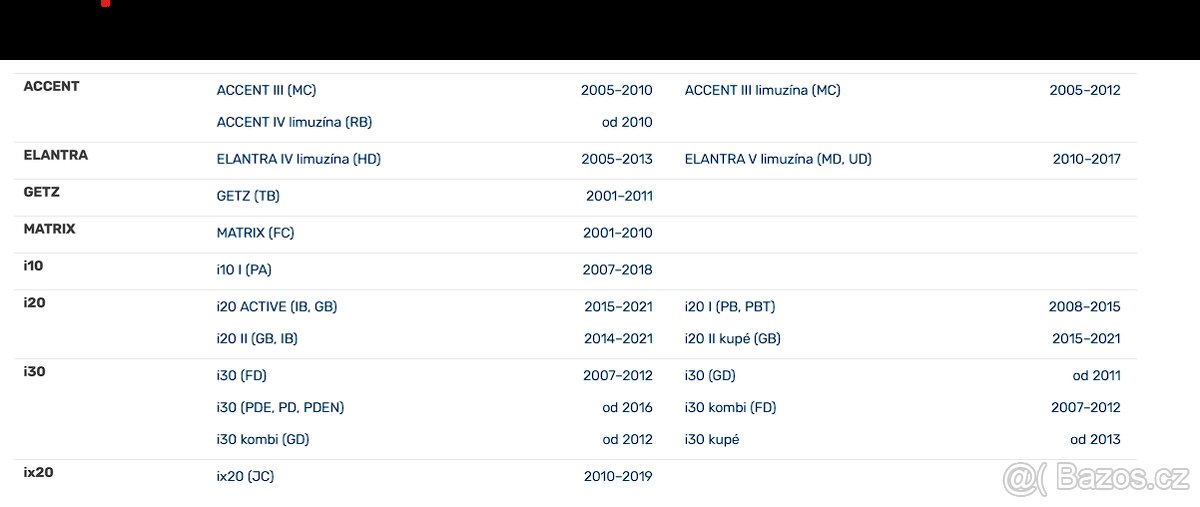Image resolution: width=1200 pixels, height=507 pixels.
Task: Open ELANTRA IV limuzína (HD)
Action: pyautogui.click(x=298, y=159)
